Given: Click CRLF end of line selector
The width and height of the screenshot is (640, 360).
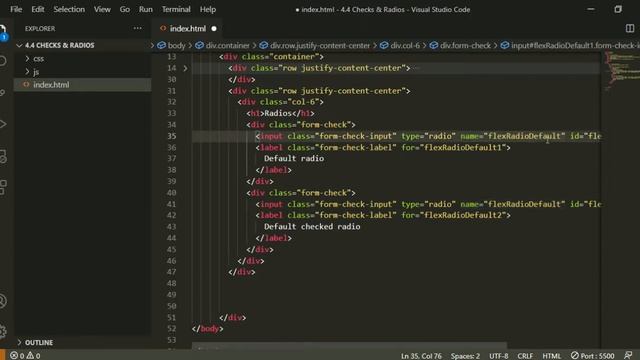Looking at the screenshot, I should pyautogui.click(x=525, y=356).
